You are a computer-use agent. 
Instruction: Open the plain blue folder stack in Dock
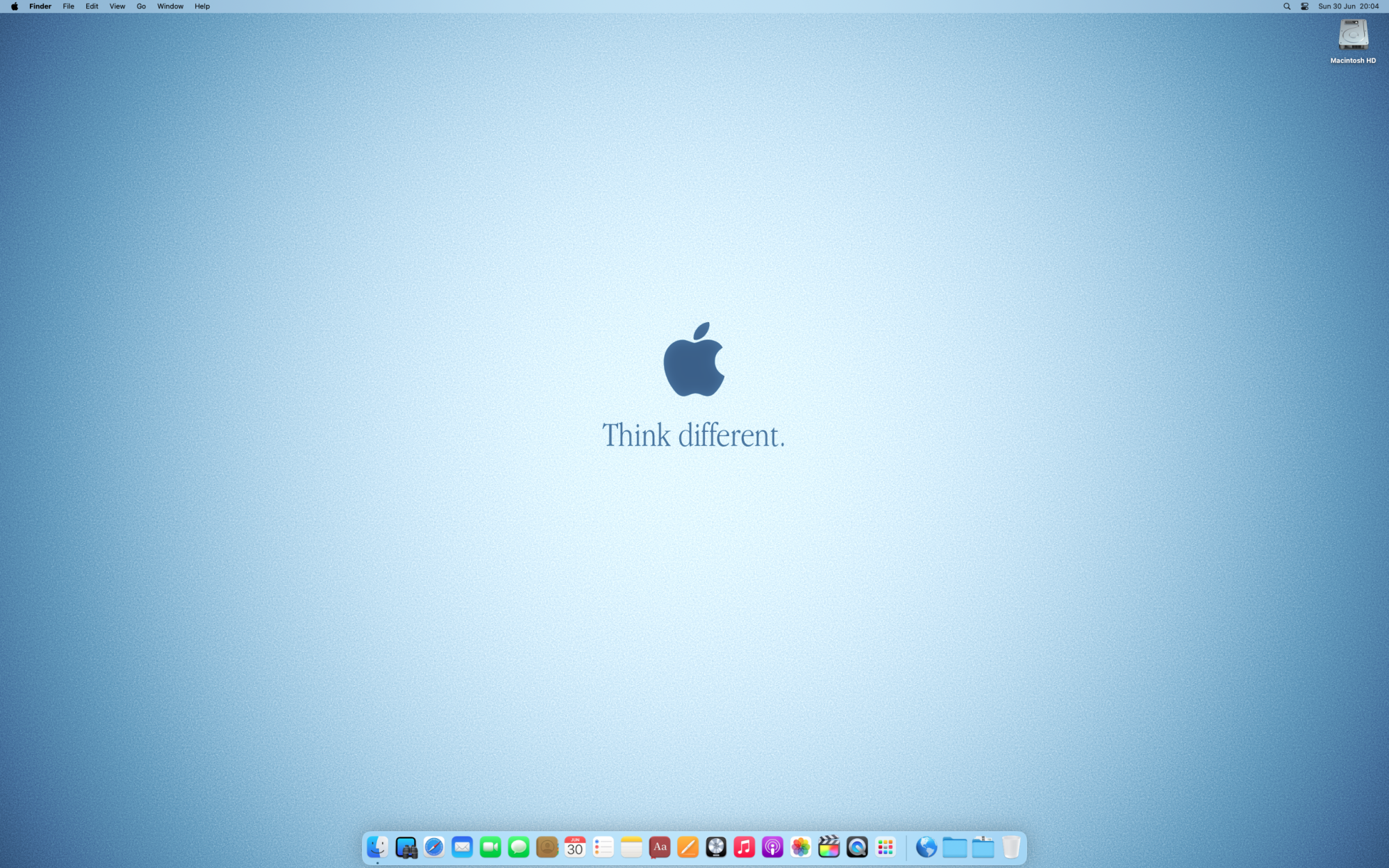point(955,847)
